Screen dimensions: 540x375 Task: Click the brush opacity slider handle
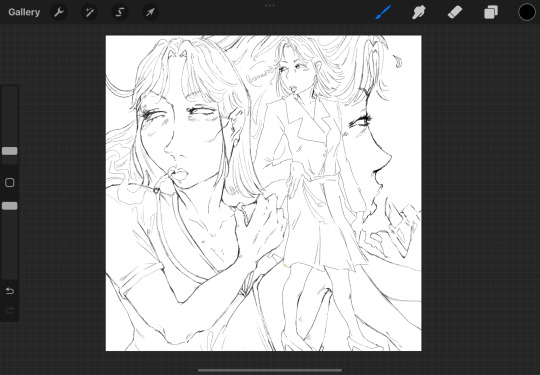pyautogui.click(x=10, y=206)
